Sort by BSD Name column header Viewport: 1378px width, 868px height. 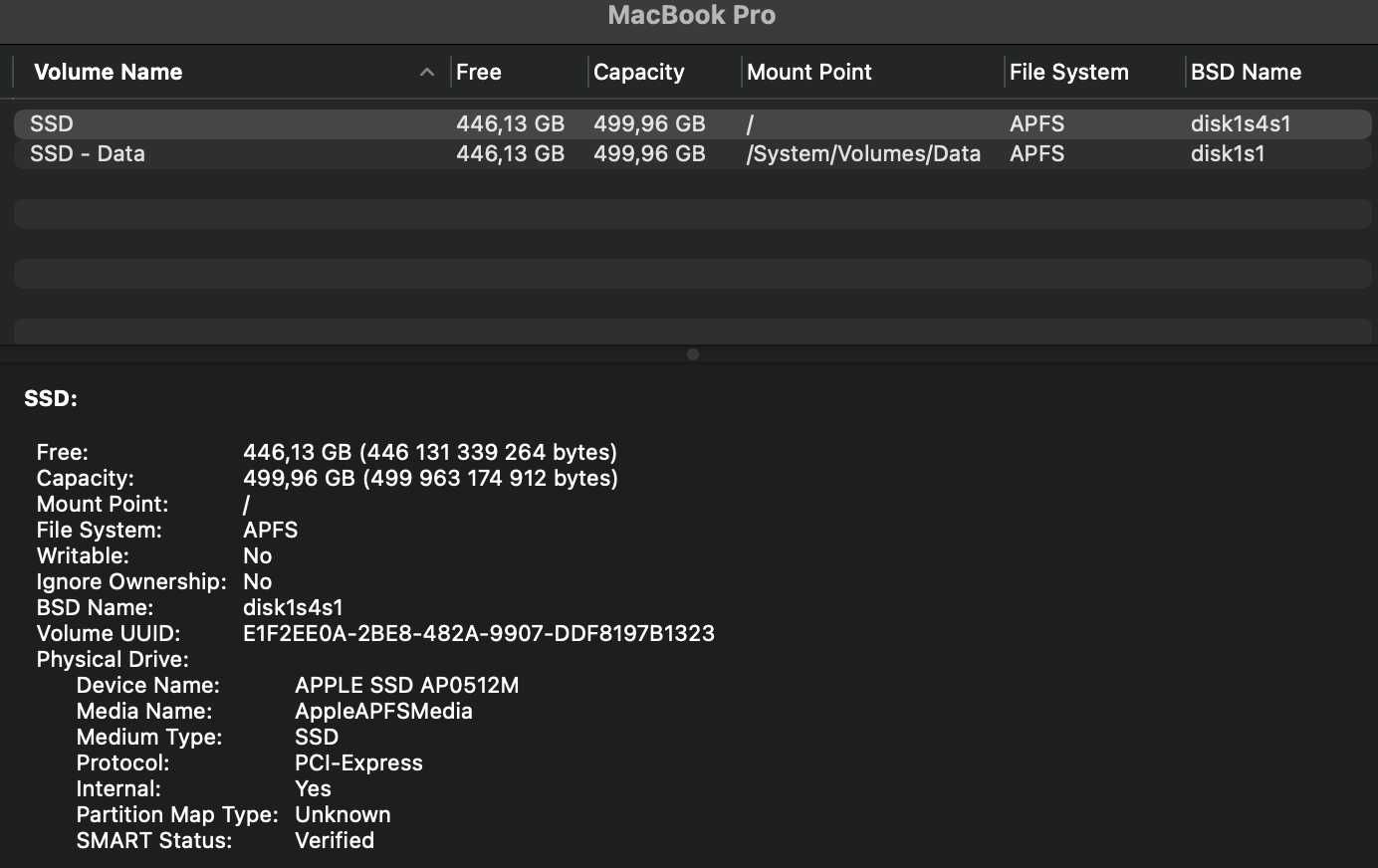click(x=1247, y=72)
